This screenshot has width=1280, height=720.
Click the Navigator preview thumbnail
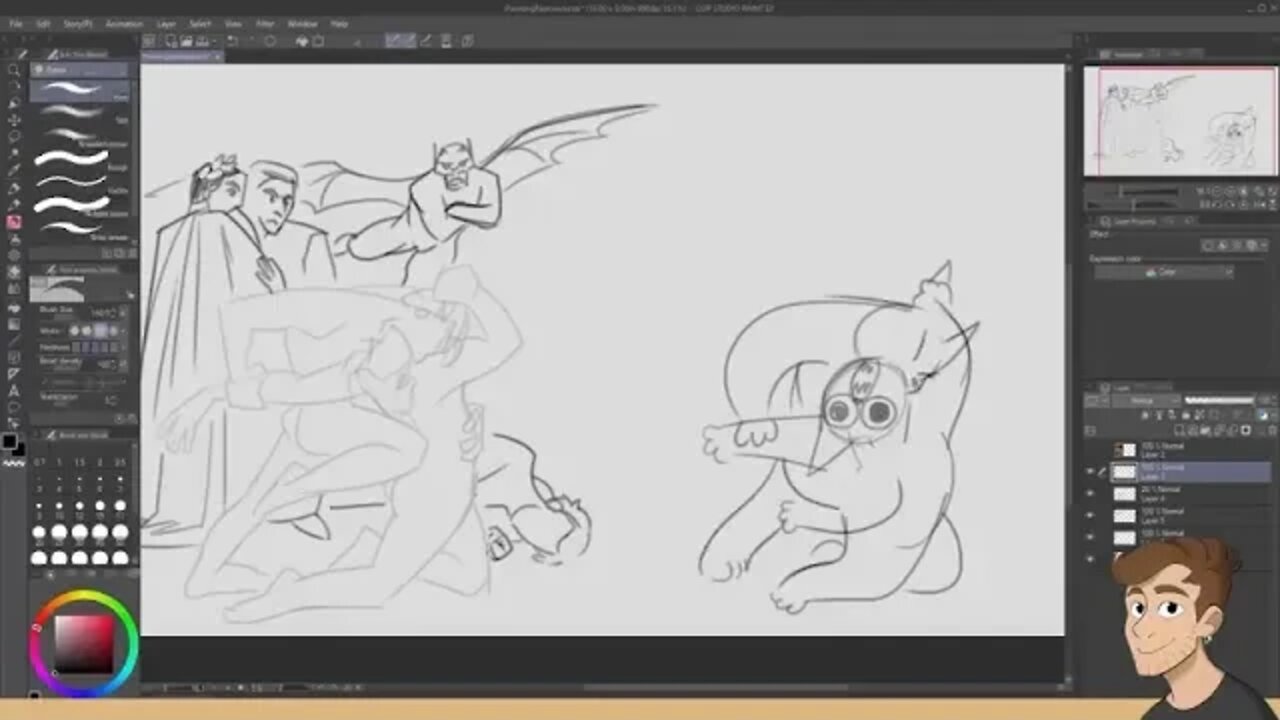[1181, 121]
